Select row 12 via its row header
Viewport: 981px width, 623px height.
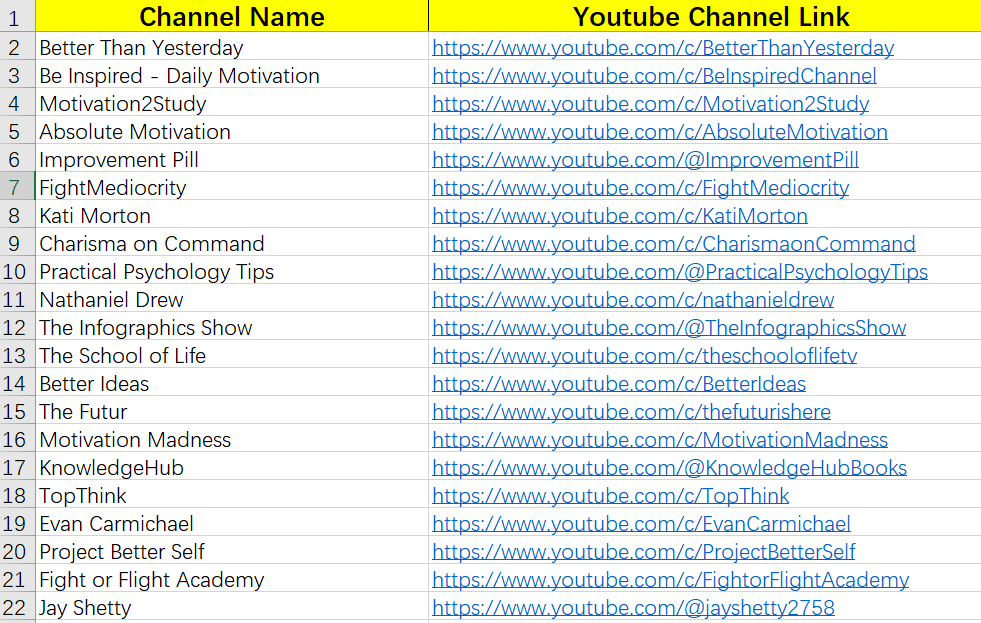coord(18,327)
